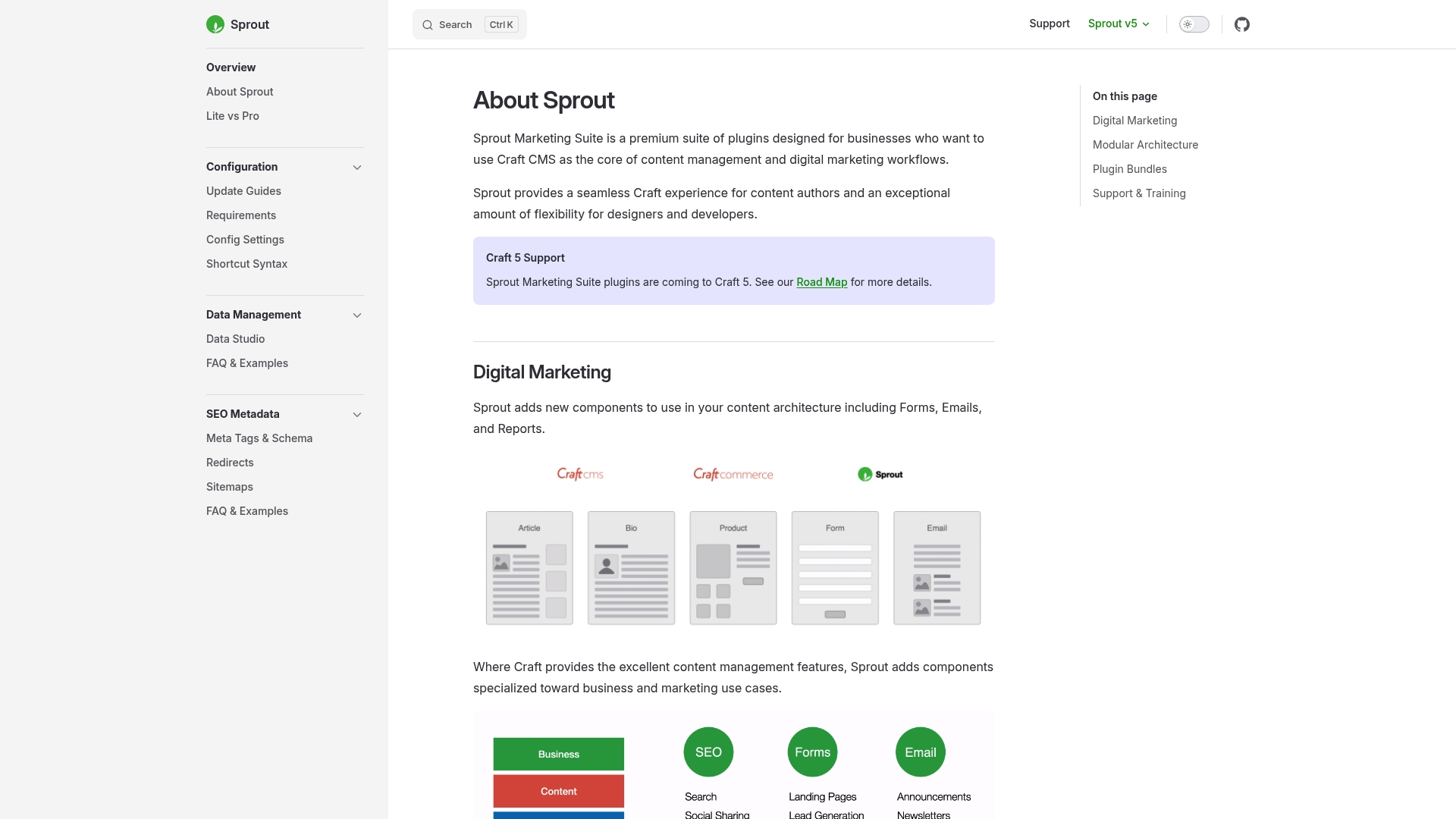Select Overview in the sidebar navigation
Image resolution: width=1456 pixels, height=819 pixels.
click(231, 67)
